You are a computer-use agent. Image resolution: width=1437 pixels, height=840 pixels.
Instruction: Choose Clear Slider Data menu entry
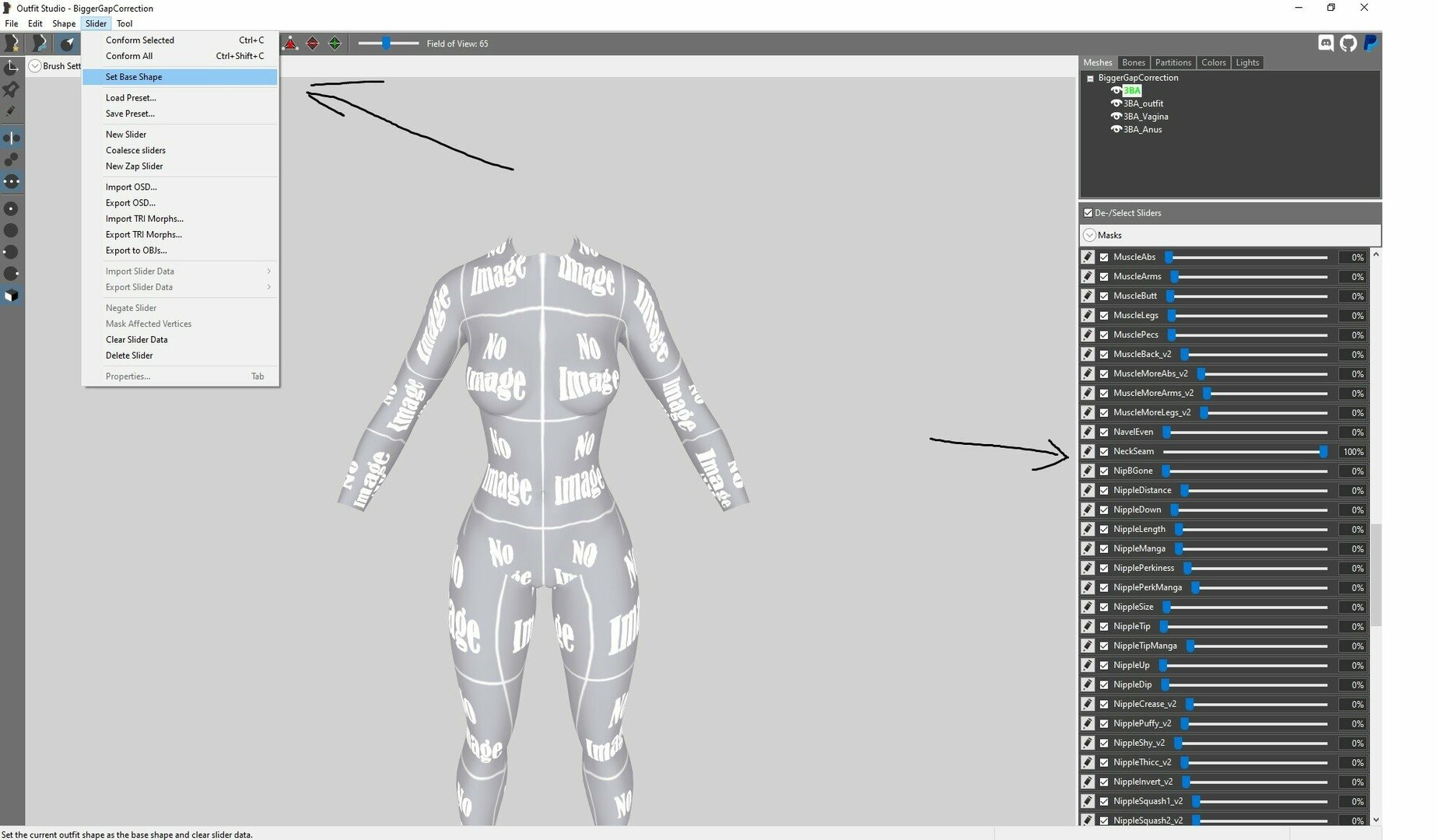click(x=181, y=340)
